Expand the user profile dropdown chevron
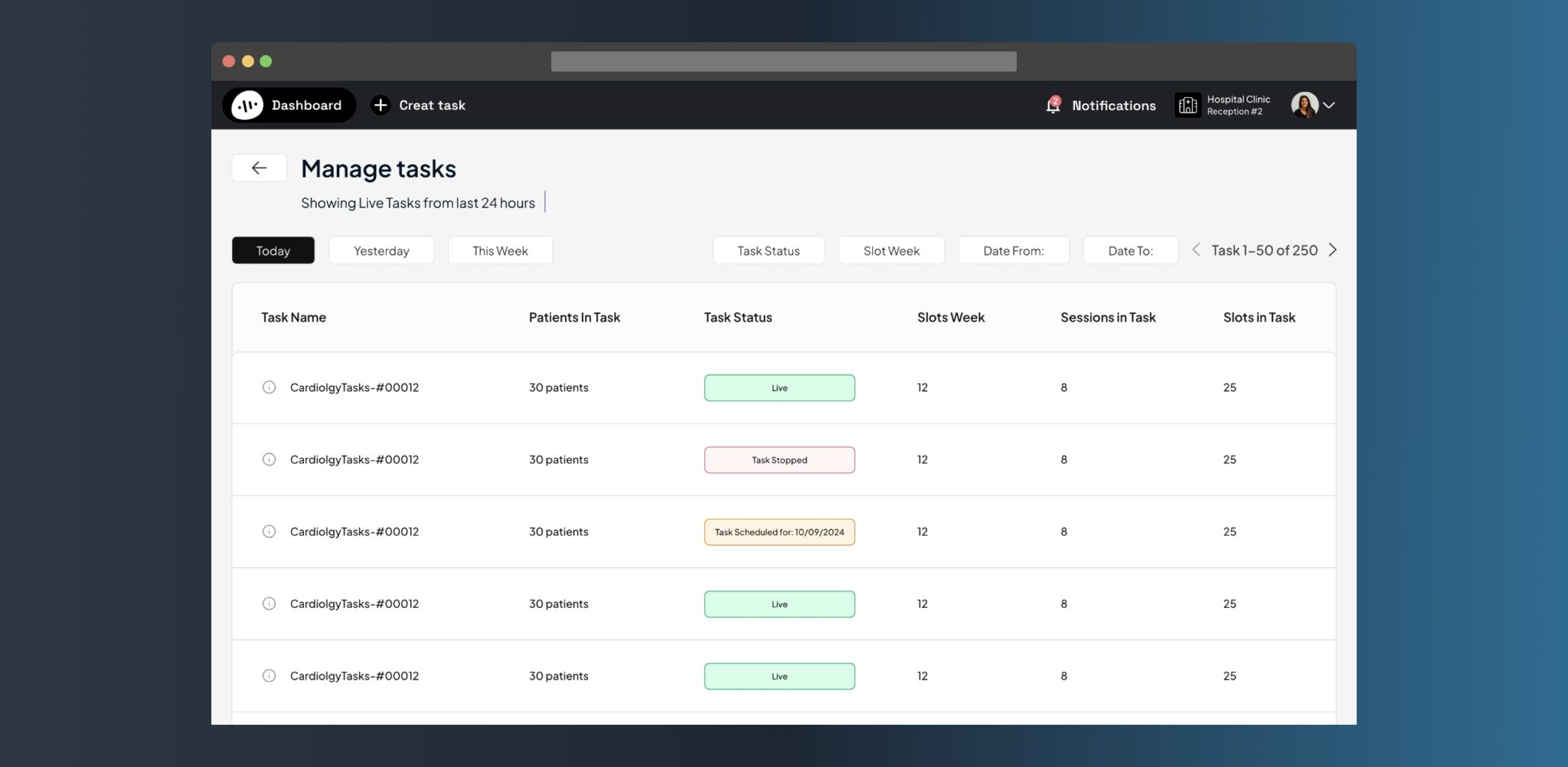 point(1329,106)
